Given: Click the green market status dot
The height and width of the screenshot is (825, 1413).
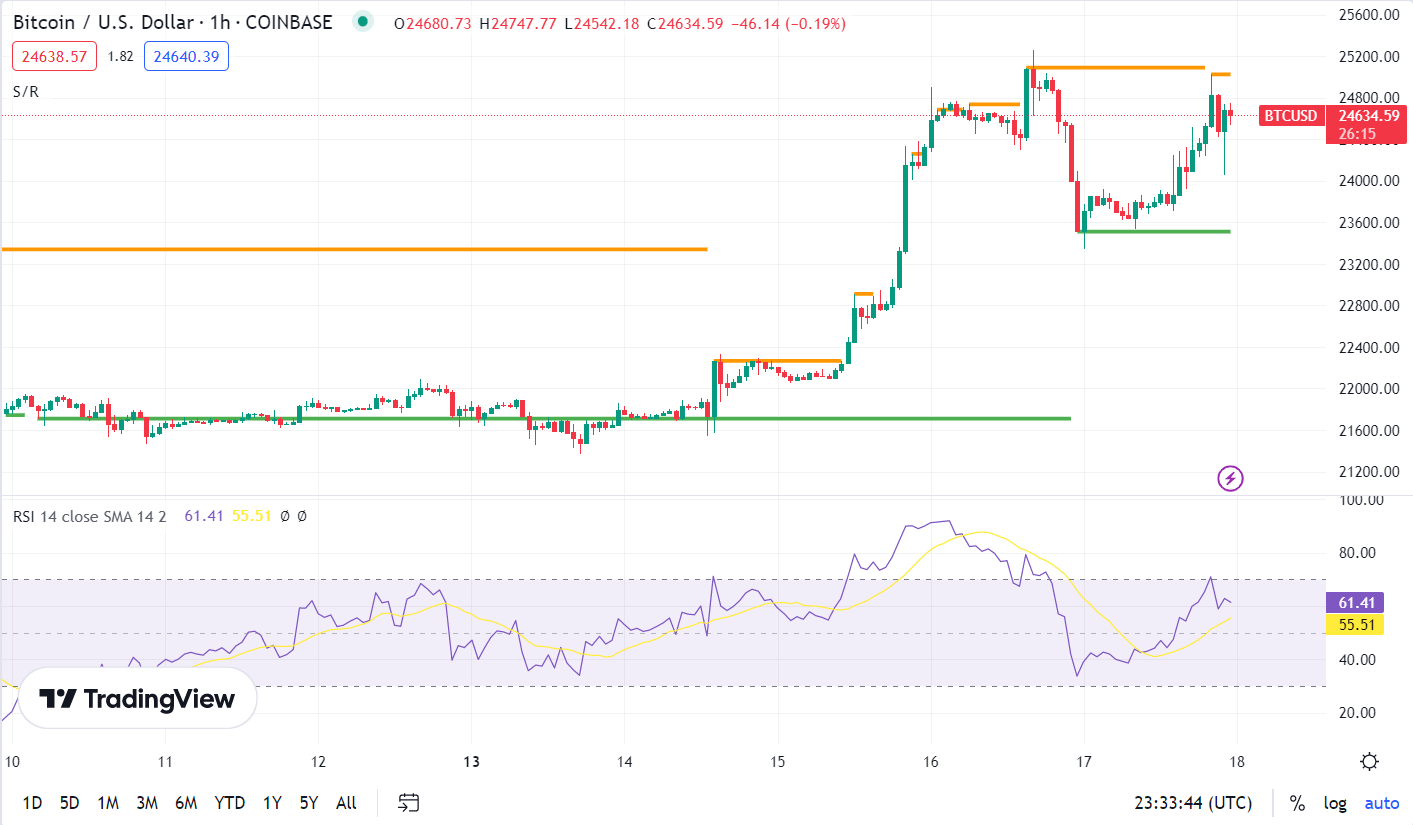Looking at the screenshot, I should tap(363, 21).
